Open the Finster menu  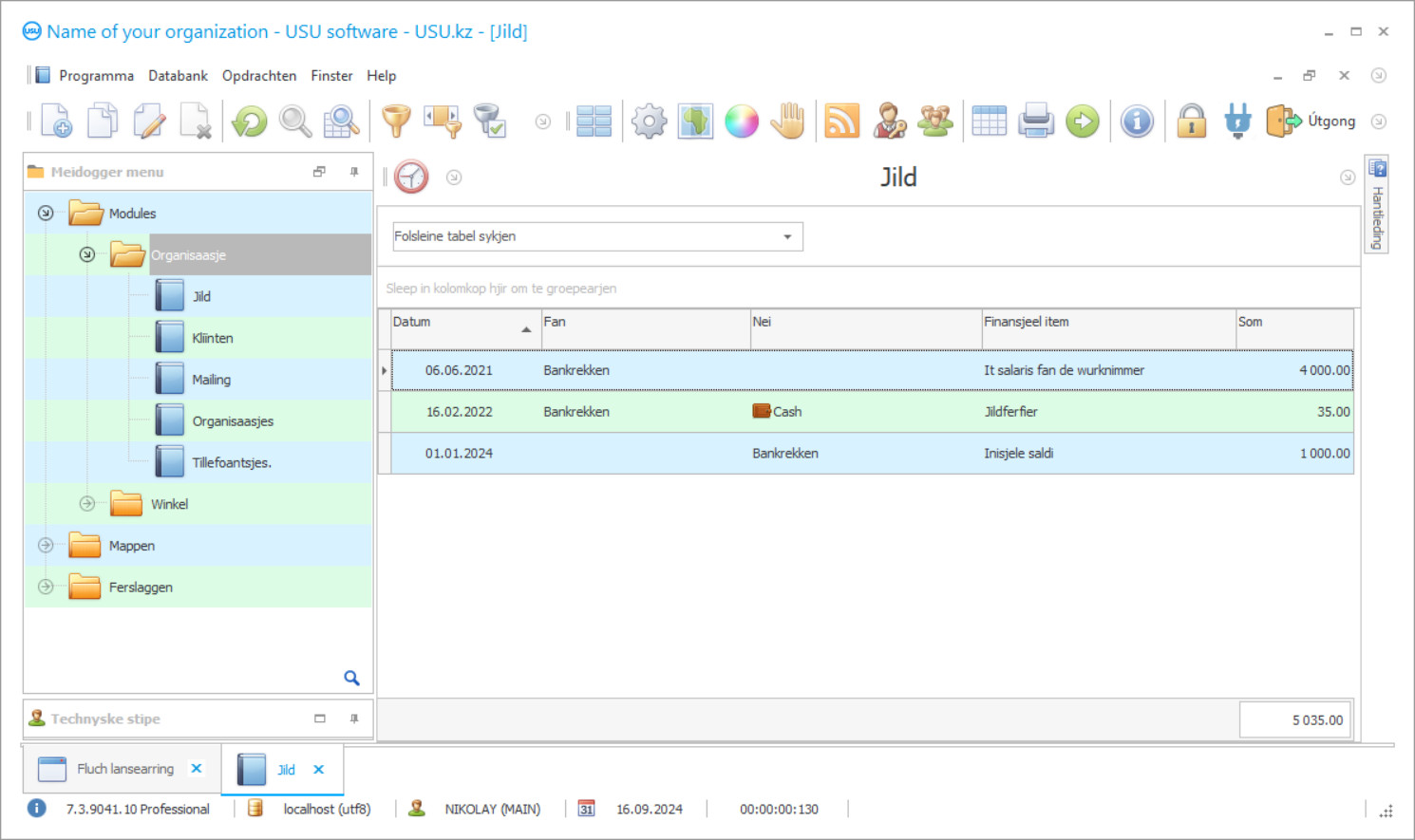331,76
